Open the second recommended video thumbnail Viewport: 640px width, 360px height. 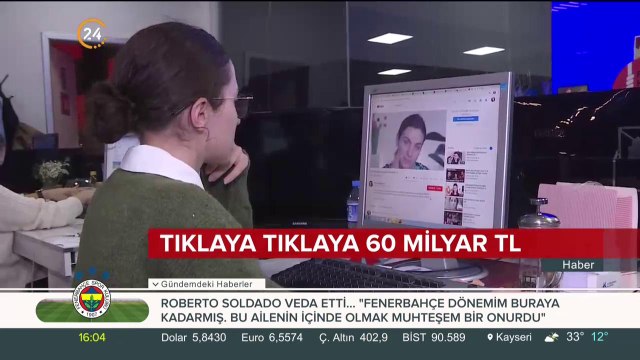click(456, 176)
